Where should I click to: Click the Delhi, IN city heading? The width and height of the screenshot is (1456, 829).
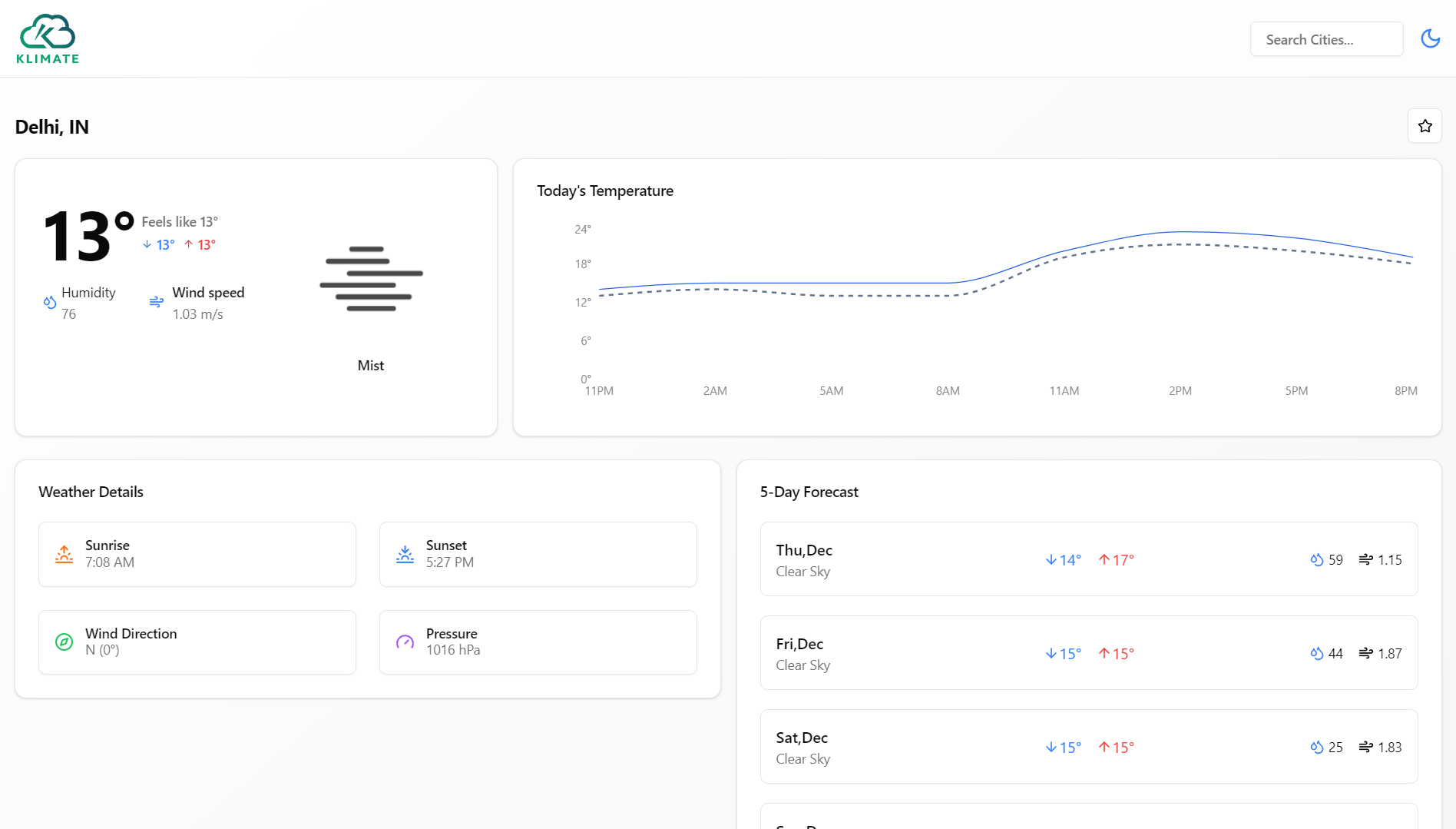point(52,127)
